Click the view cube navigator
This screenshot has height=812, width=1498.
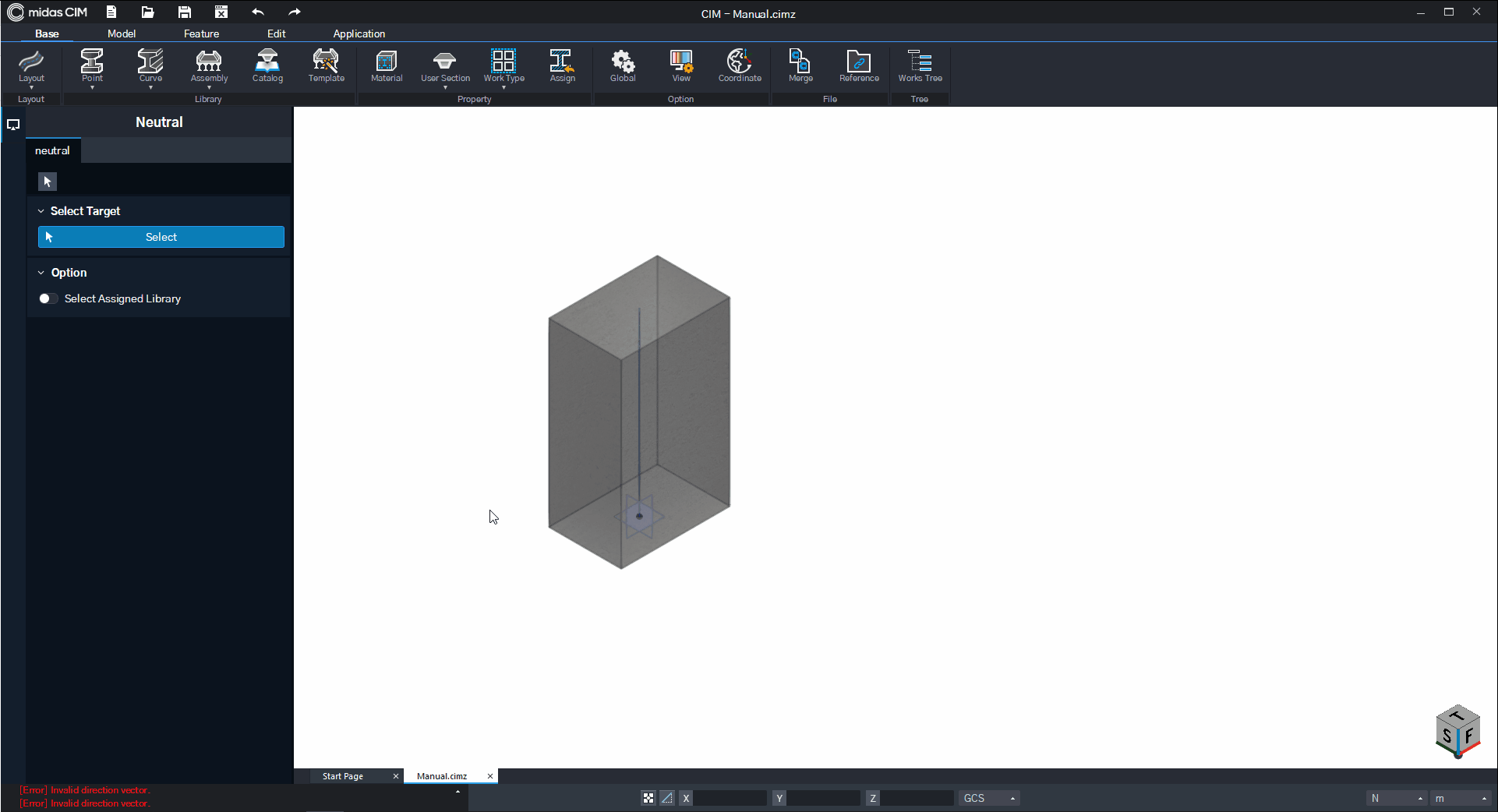[1457, 732]
